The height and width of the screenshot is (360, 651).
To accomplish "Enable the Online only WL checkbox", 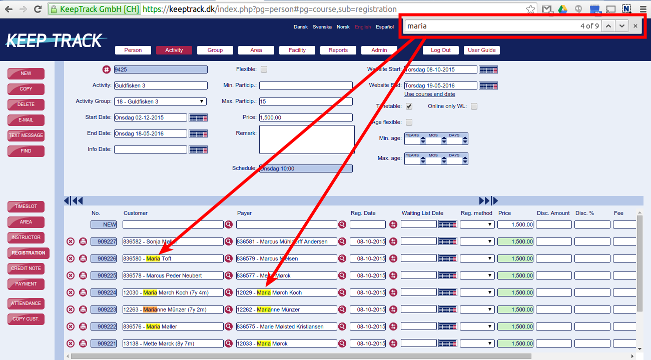I will [474, 106].
